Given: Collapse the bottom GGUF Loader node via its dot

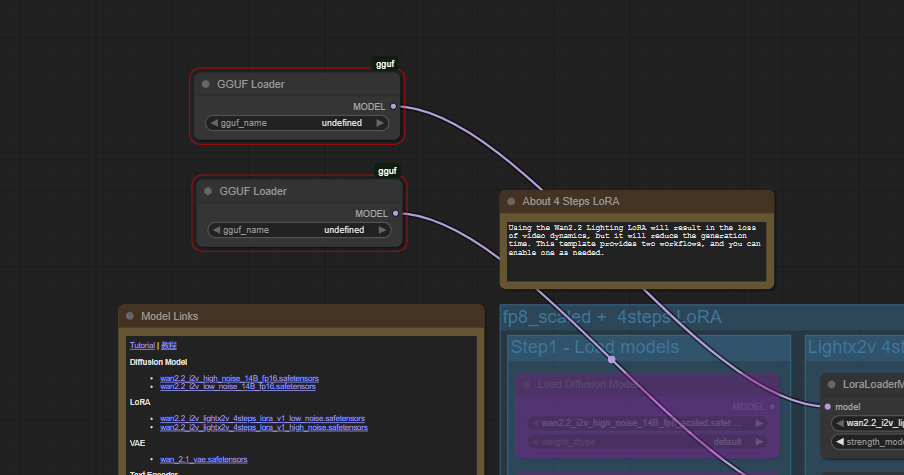Looking at the screenshot, I should coord(208,191).
